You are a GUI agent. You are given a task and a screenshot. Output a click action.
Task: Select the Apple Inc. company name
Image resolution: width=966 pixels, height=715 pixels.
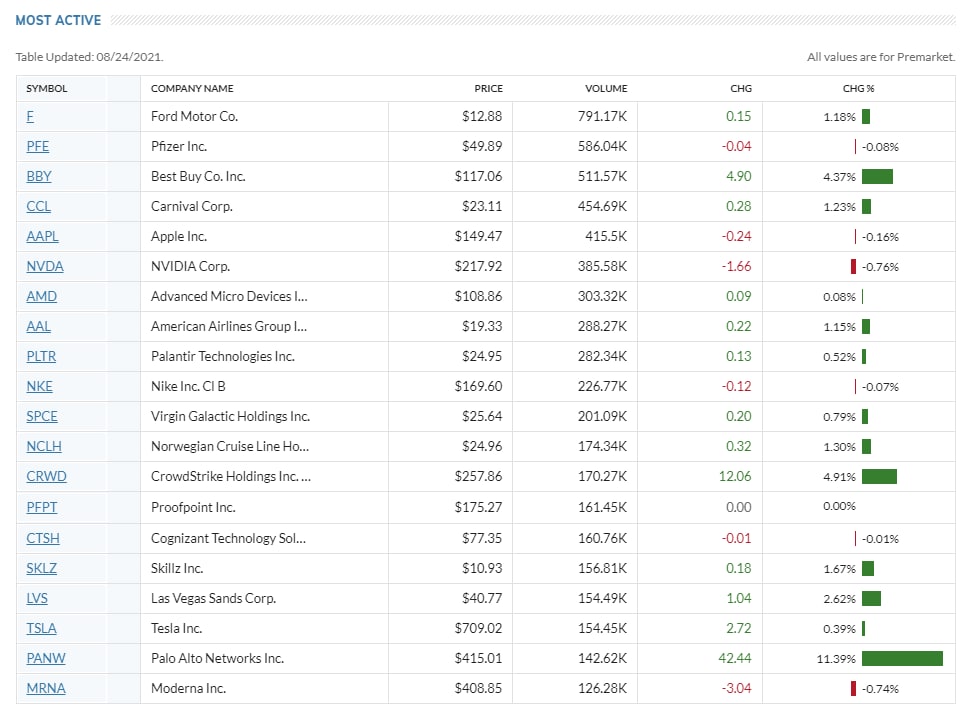coord(179,236)
